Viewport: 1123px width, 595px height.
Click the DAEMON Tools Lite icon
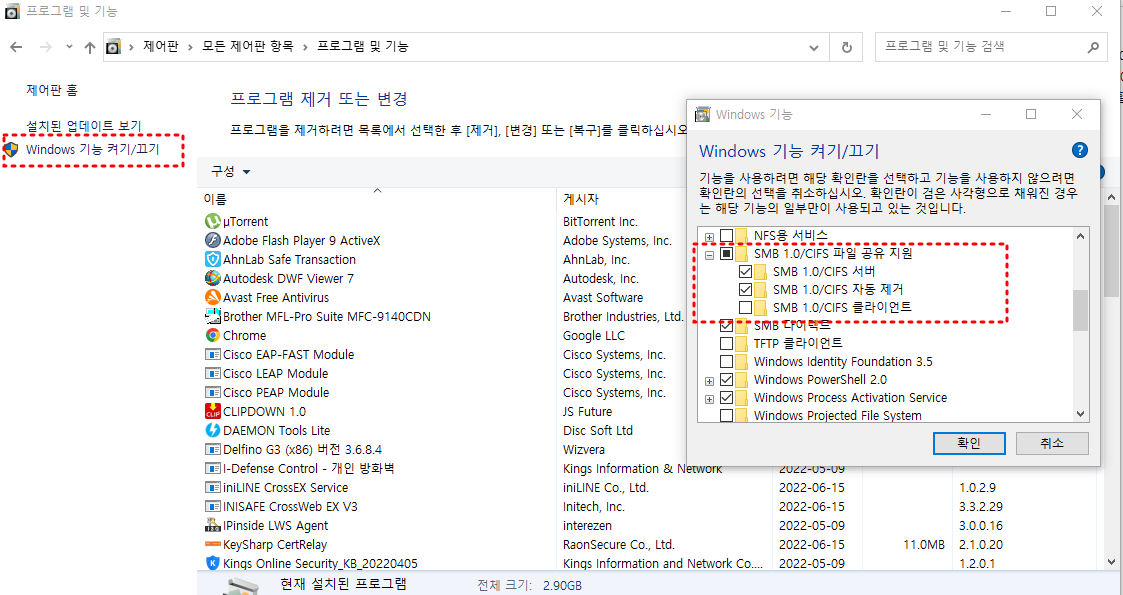point(213,430)
